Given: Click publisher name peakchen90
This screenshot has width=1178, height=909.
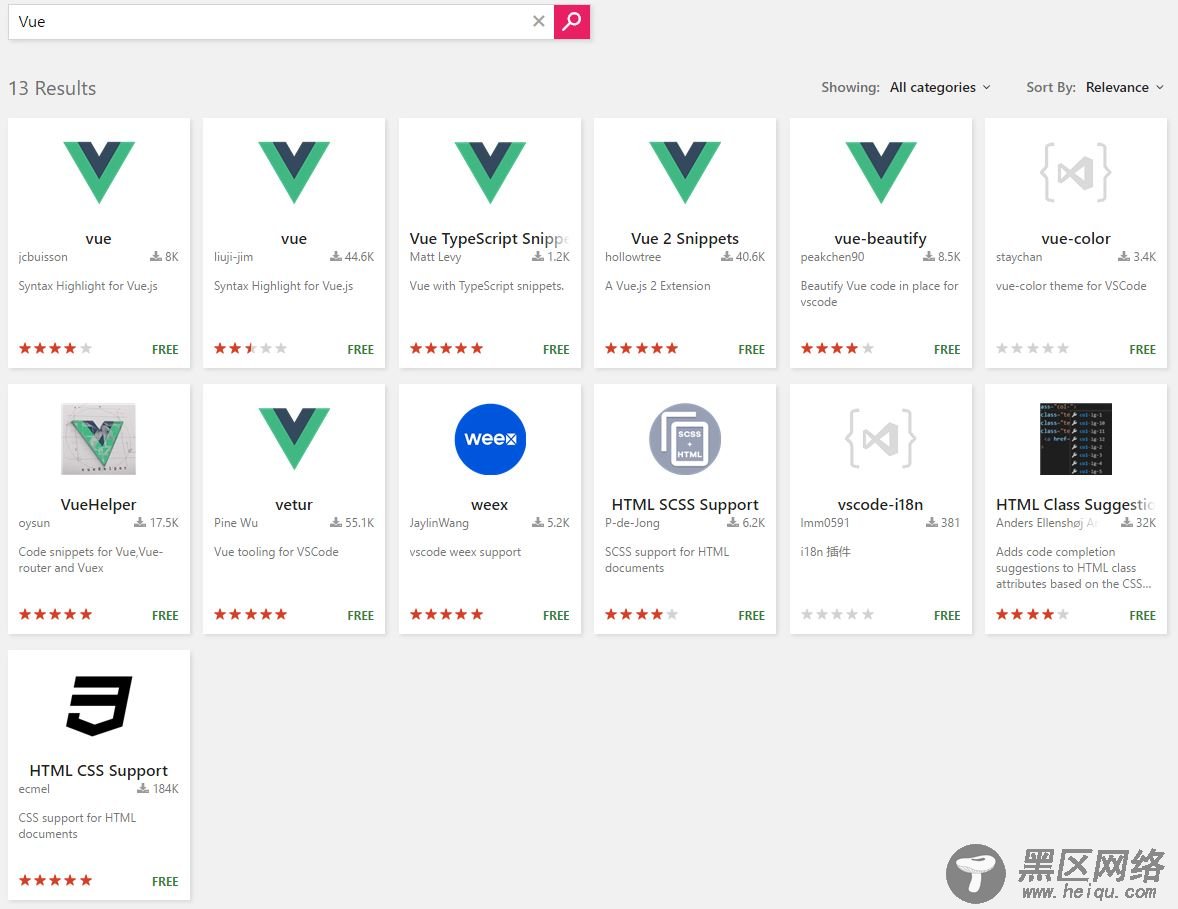Looking at the screenshot, I should point(832,257).
